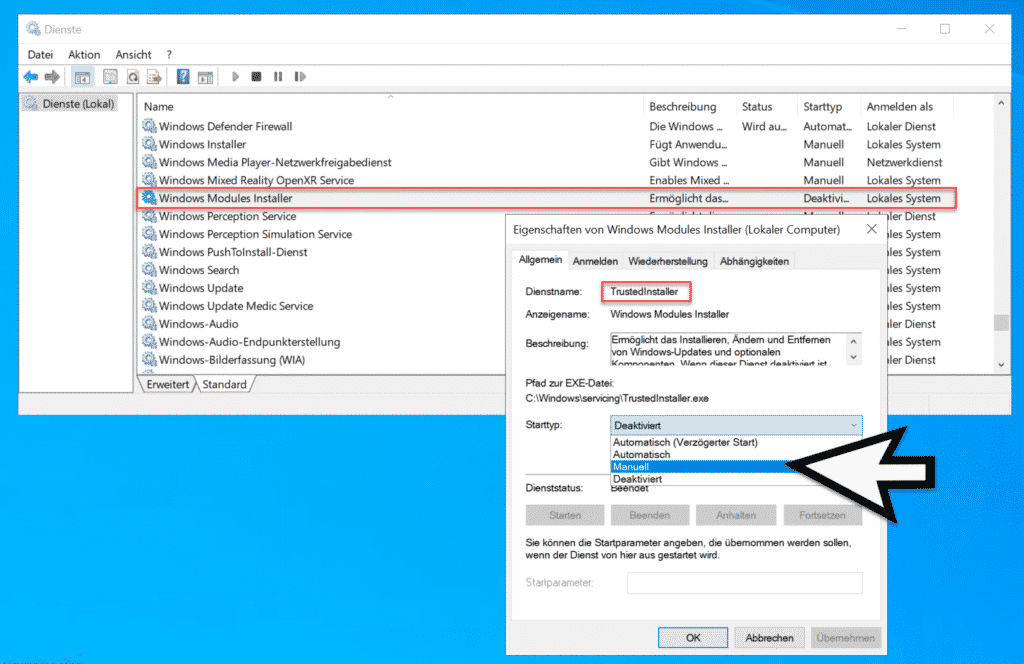The width and height of the screenshot is (1024, 664).
Task: Open the Datei menu
Action: 40,55
